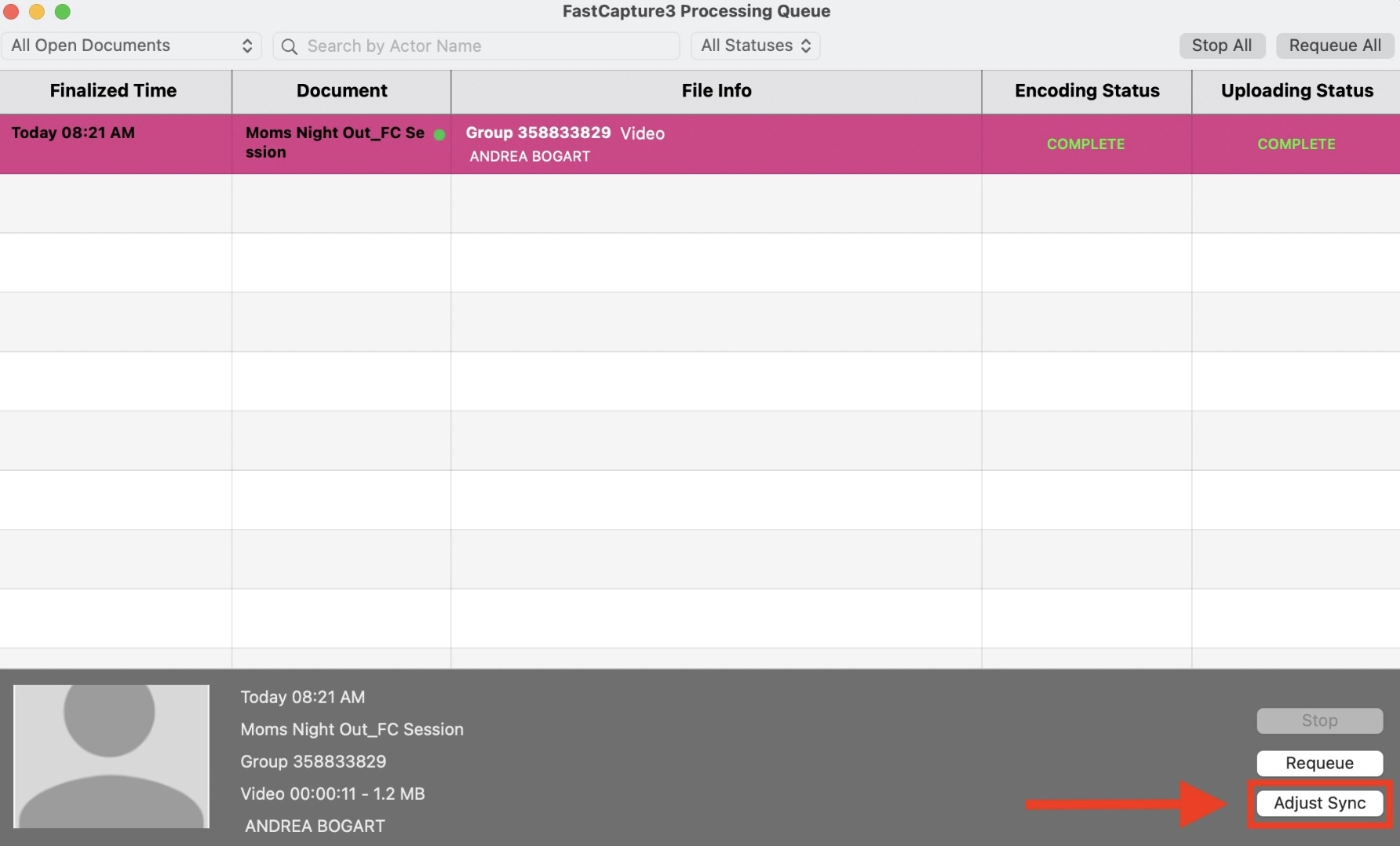Sort by the Finalized Time column header
The height and width of the screenshot is (846, 1400).
click(114, 91)
